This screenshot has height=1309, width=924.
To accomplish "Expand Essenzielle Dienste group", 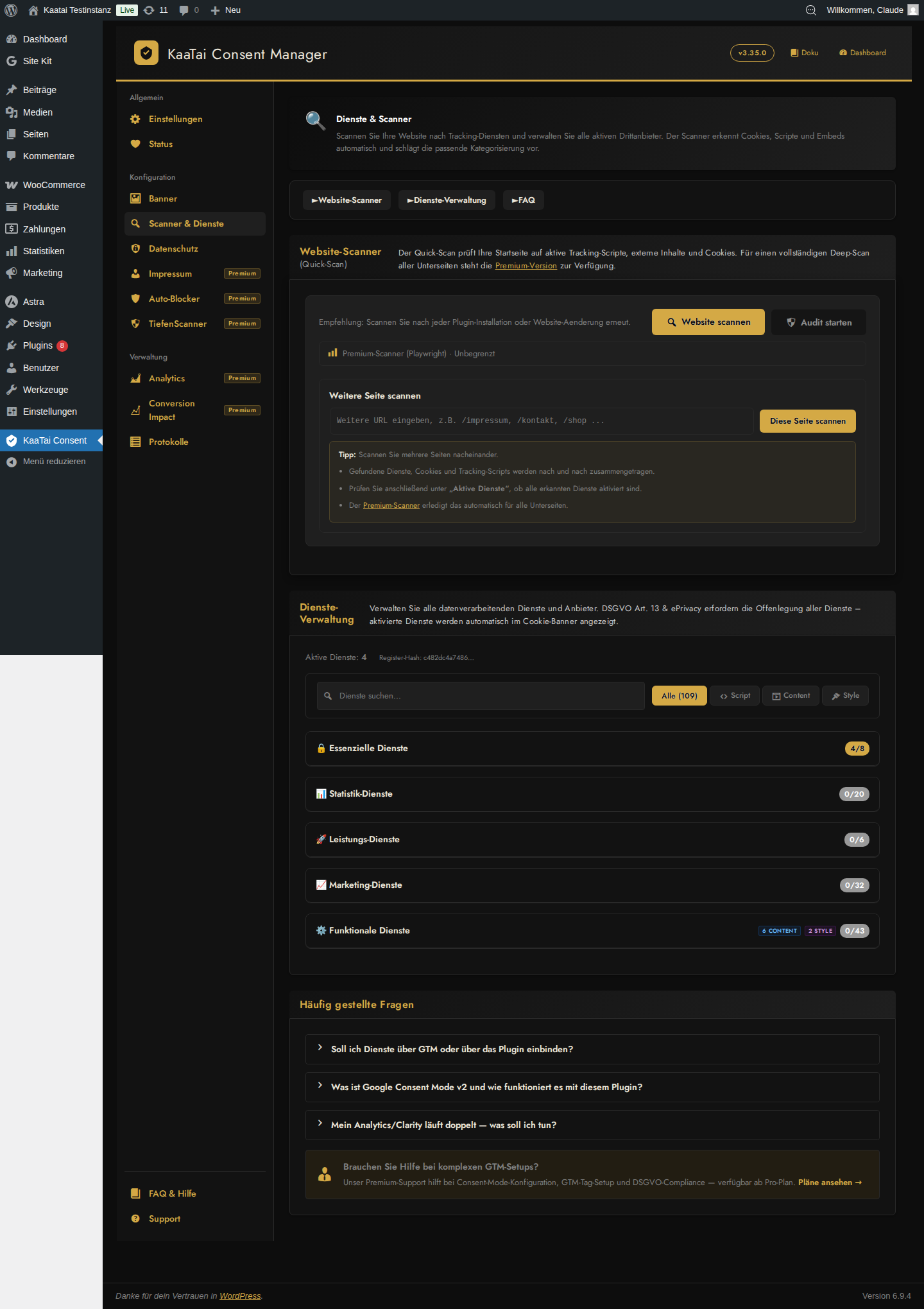I will (592, 749).
